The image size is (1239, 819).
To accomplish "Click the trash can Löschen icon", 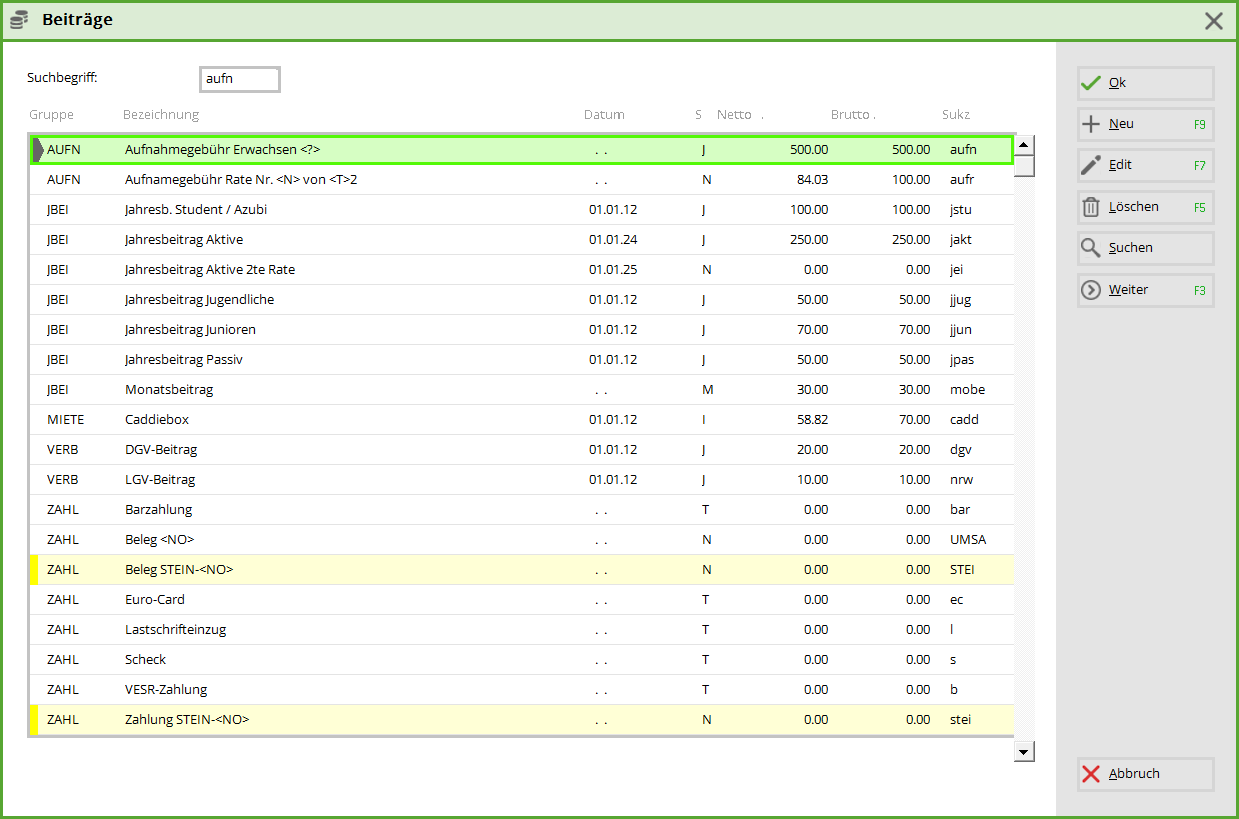I will pyautogui.click(x=1091, y=208).
